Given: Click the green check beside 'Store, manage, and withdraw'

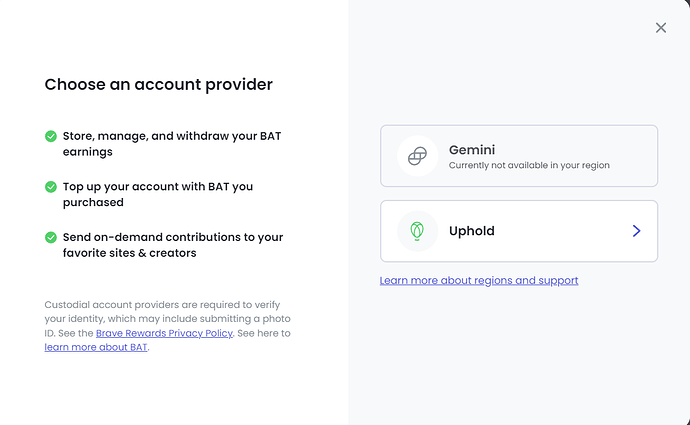Looking at the screenshot, I should point(51,135).
